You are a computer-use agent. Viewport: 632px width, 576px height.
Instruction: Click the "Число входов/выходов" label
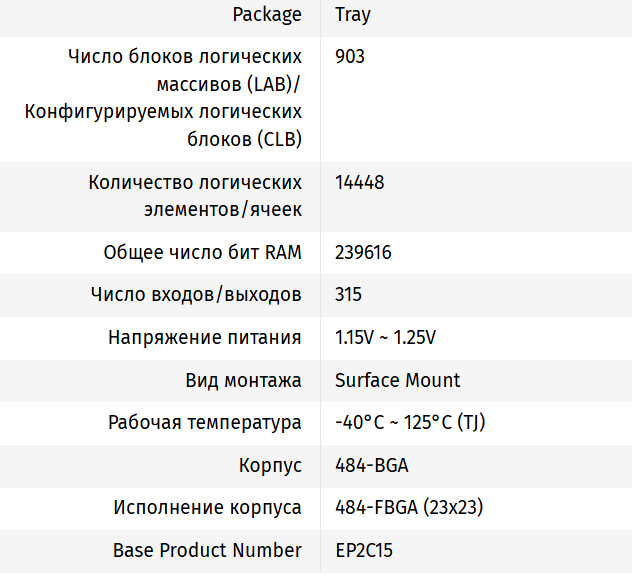(196, 295)
